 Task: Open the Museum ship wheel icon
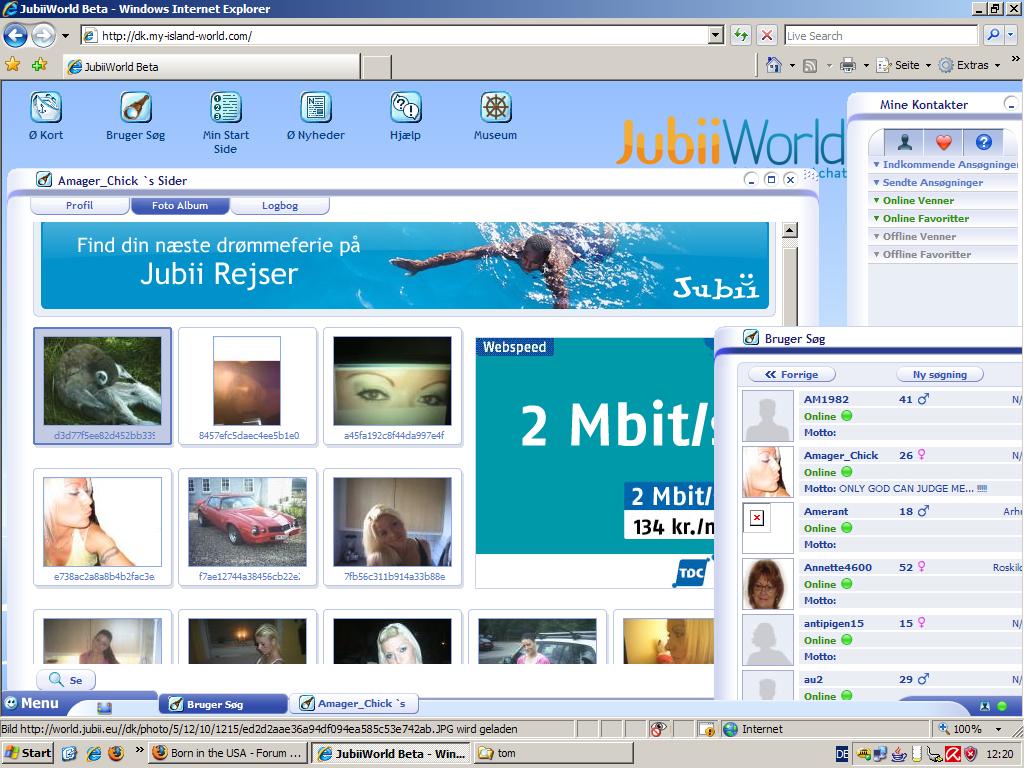coord(496,107)
